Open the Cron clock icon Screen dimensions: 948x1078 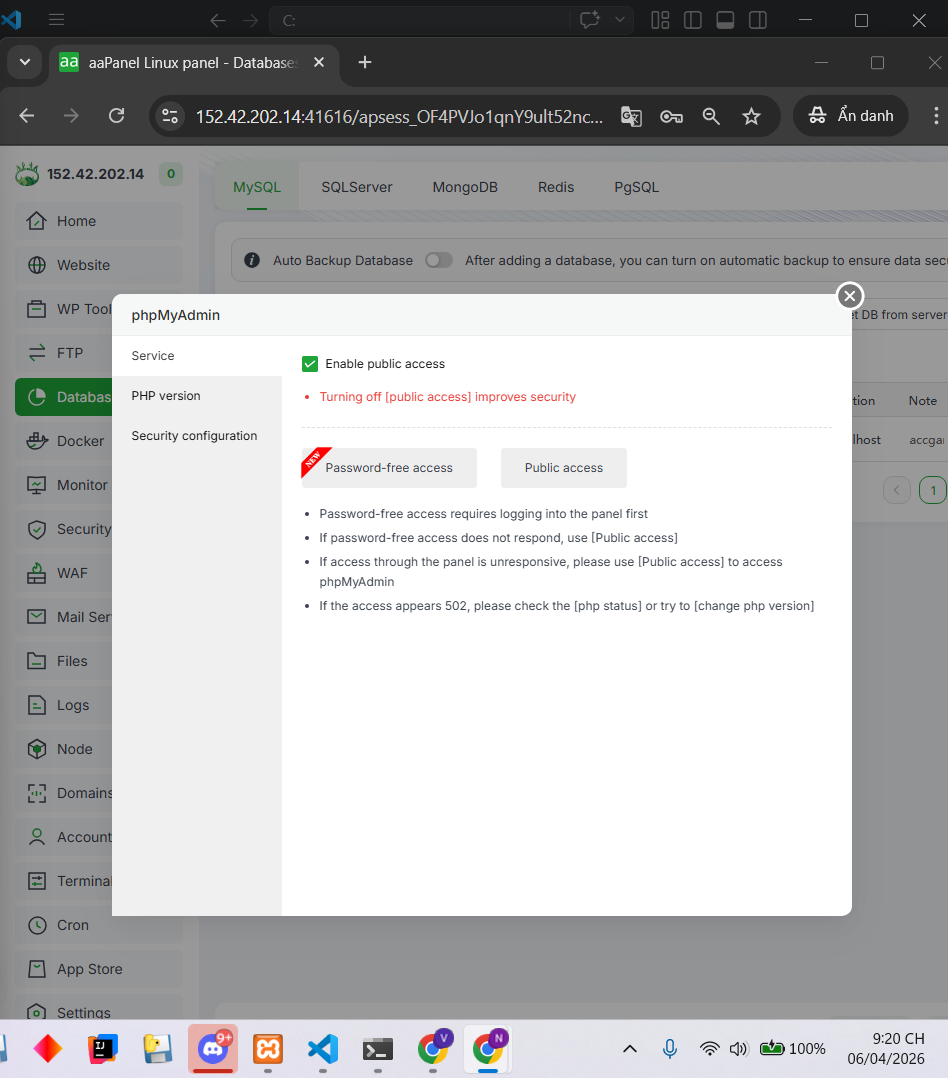pyautogui.click(x=37, y=925)
